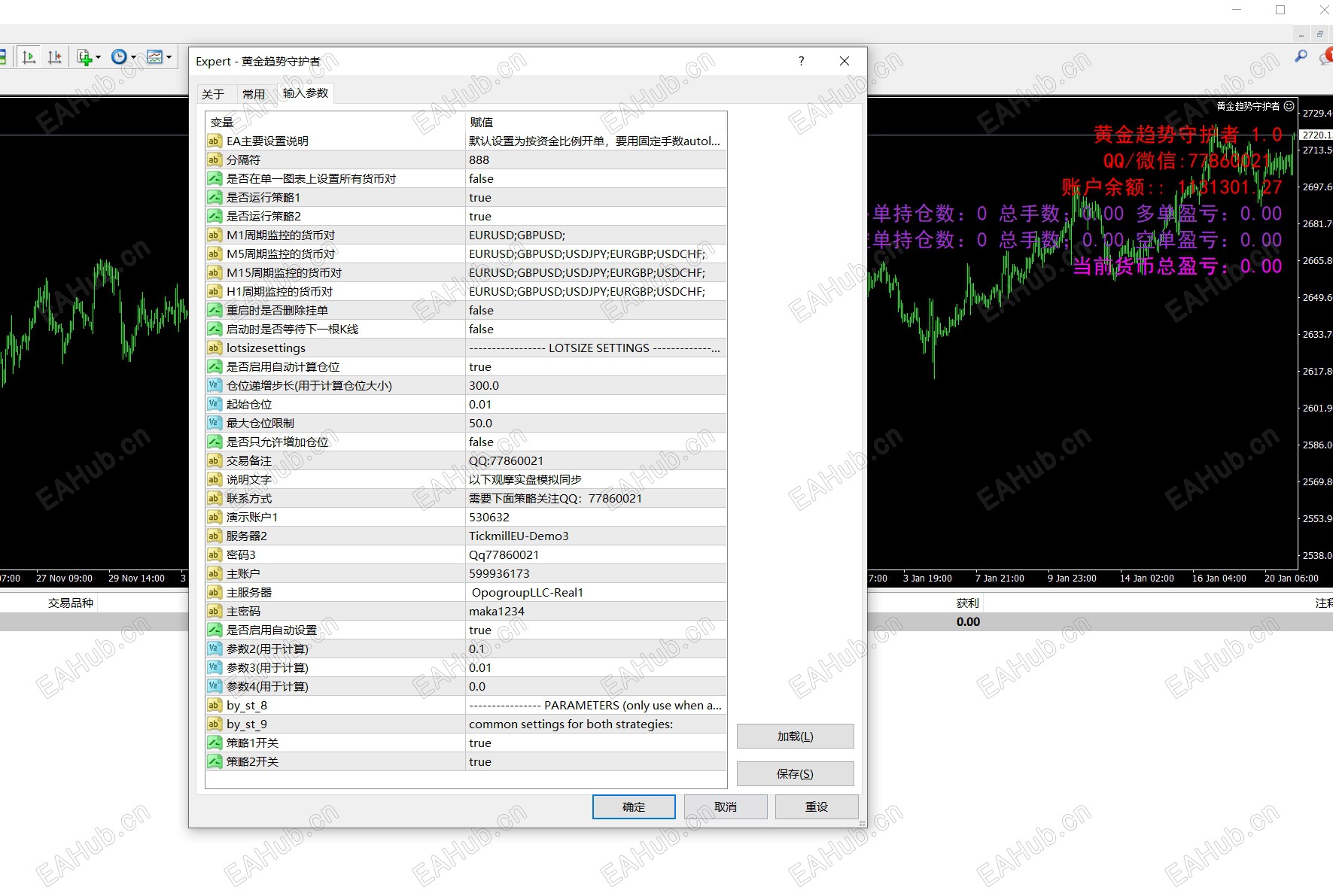Viewport: 1333px width, 896px height.
Task: Click numeric icon of 起始仓位 row
Action: point(215,404)
